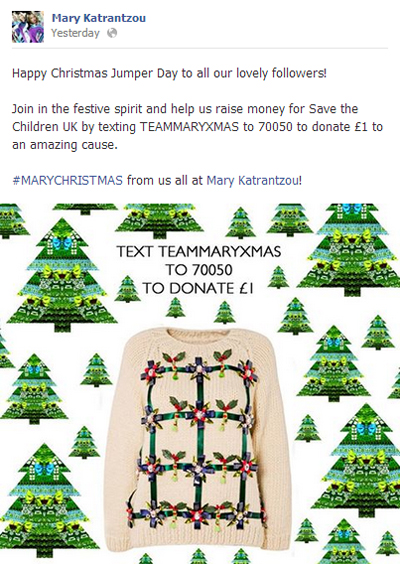Click the "an amazing cause." sentence ending
This screenshot has height=564, width=400.
(65, 145)
